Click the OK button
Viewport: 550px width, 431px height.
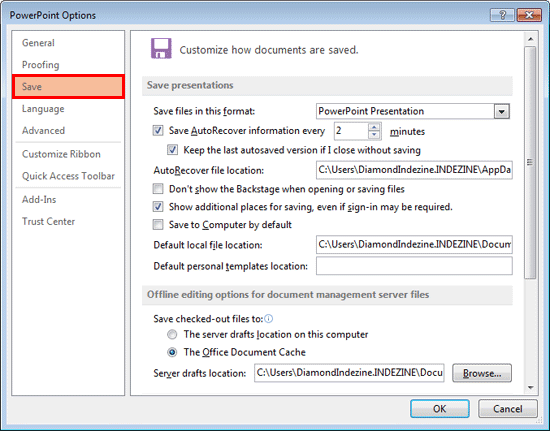tap(440, 409)
